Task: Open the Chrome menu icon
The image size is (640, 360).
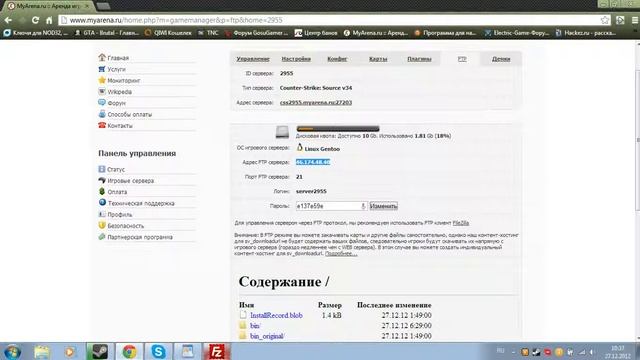Action: point(635,20)
